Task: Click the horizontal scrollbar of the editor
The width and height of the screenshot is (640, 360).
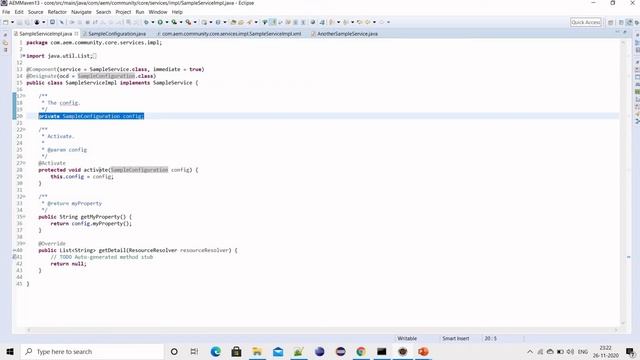Action: 322,330
